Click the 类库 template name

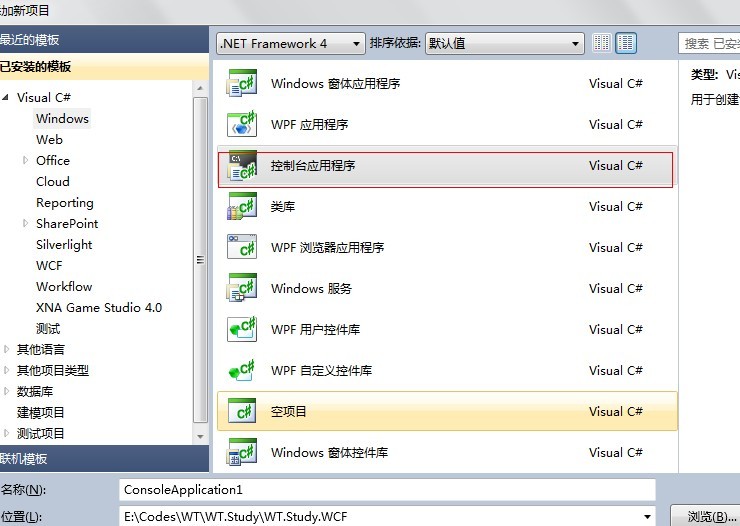283,207
